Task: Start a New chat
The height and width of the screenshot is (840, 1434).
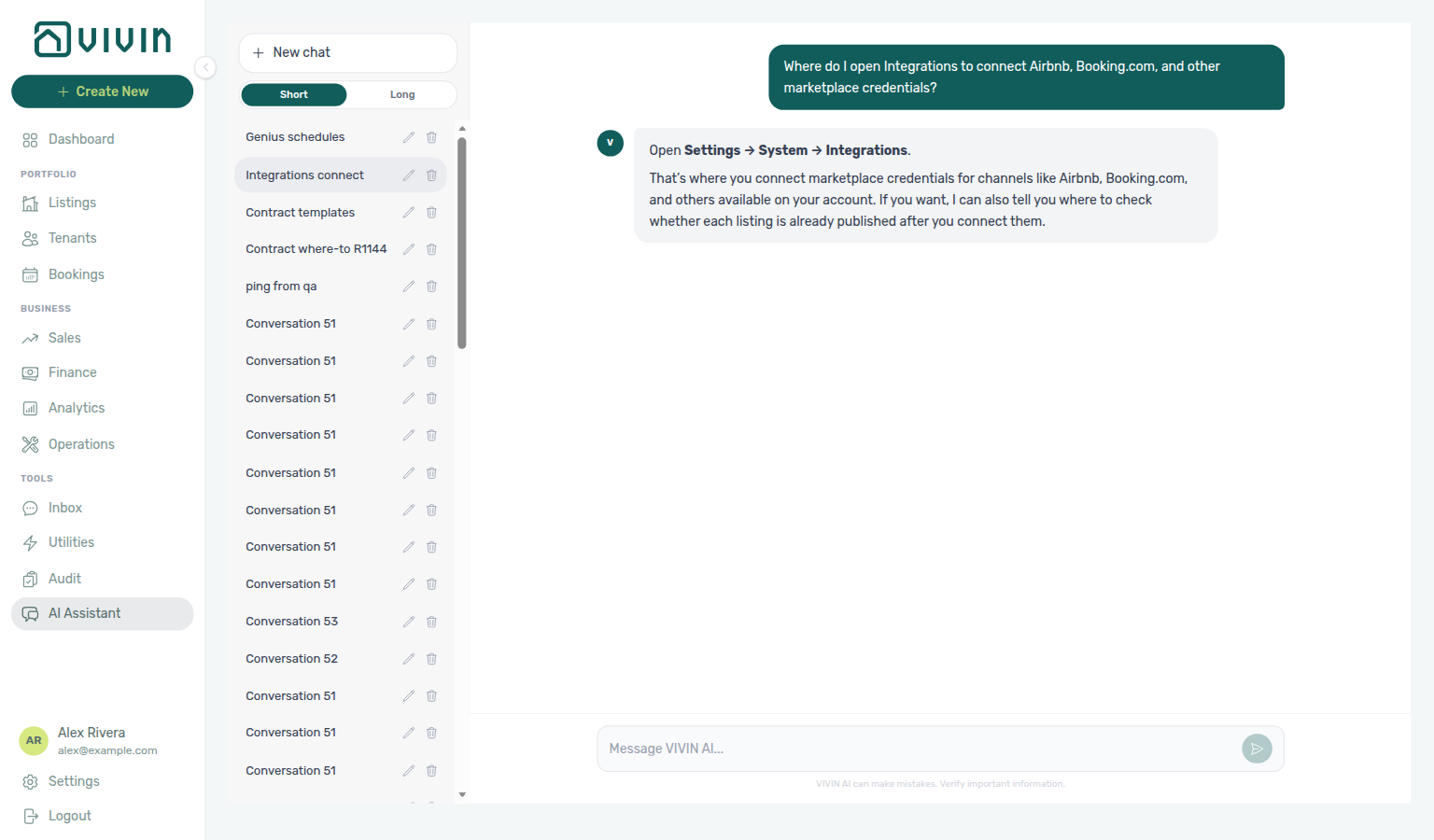Action: 347,52
